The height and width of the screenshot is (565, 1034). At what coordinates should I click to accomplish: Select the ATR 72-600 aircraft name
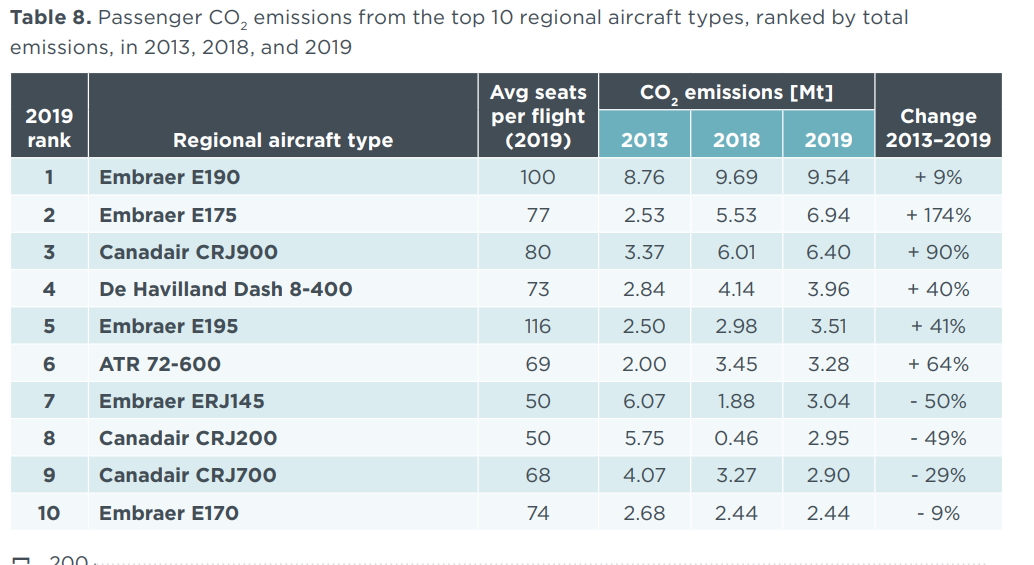click(160, 364)
